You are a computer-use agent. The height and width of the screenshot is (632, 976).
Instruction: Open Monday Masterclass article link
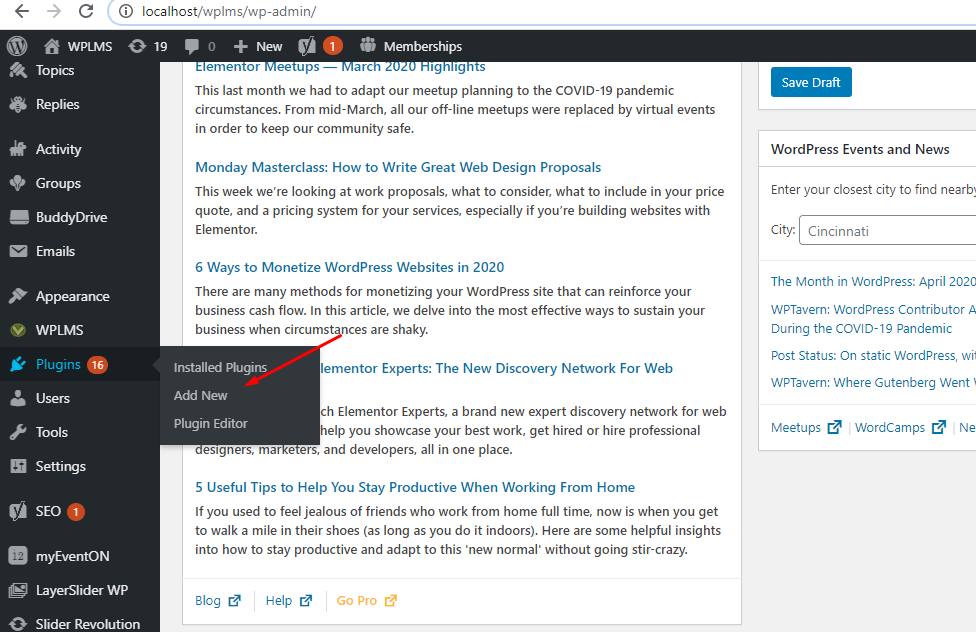(398, 167)
